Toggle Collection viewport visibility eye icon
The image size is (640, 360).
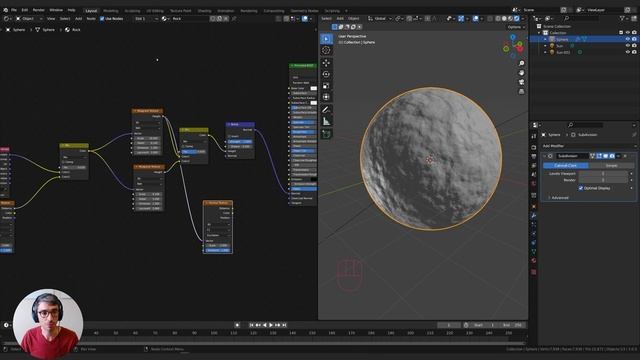628,32
